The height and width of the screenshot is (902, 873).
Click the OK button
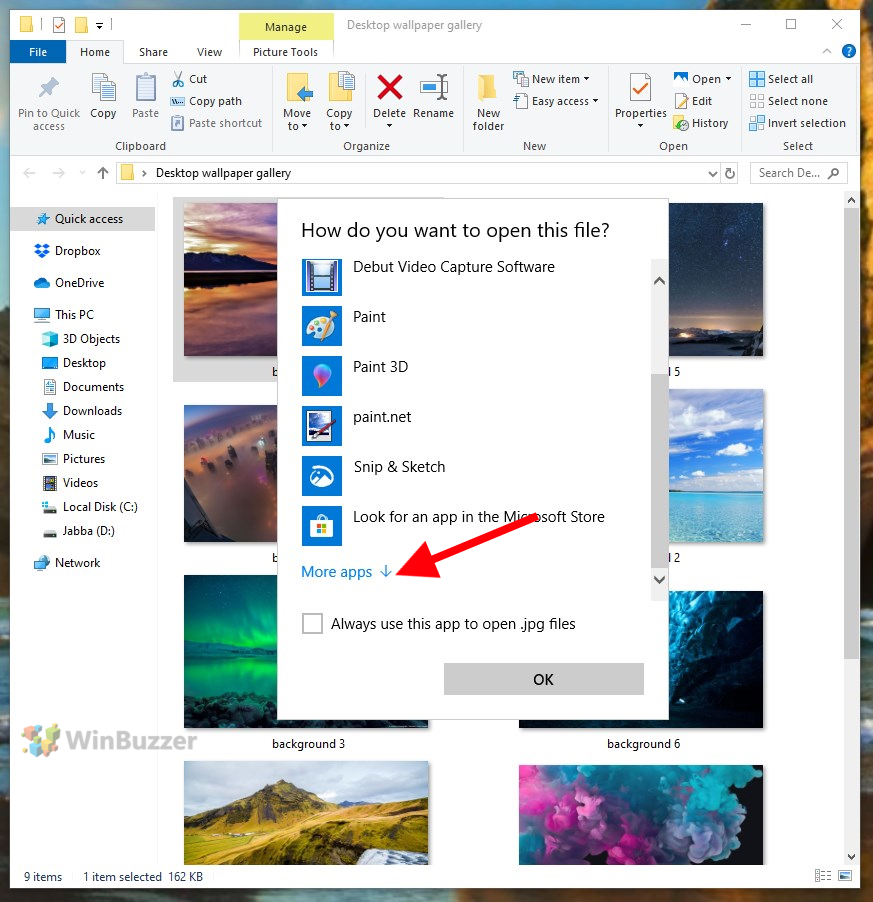tap(543, 679)
